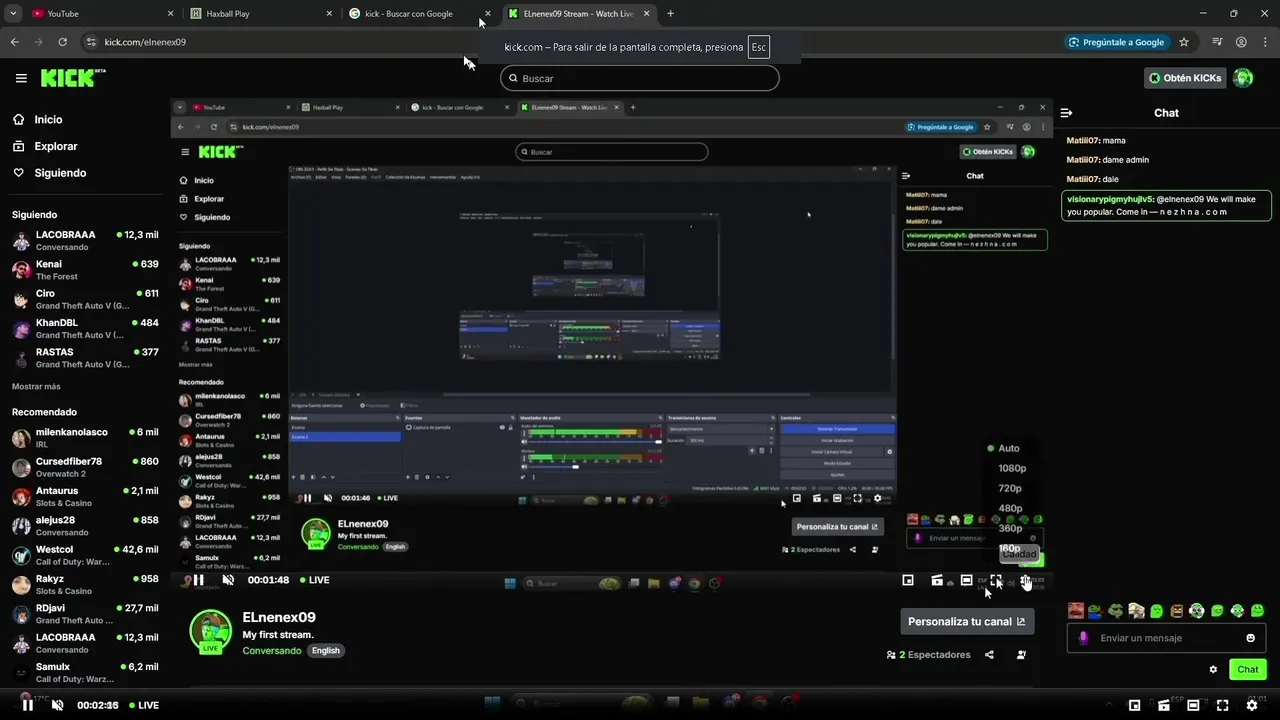
Task: Click the inner player's theater mode icon
Action: pyautogui.click(x=966, y=580)
